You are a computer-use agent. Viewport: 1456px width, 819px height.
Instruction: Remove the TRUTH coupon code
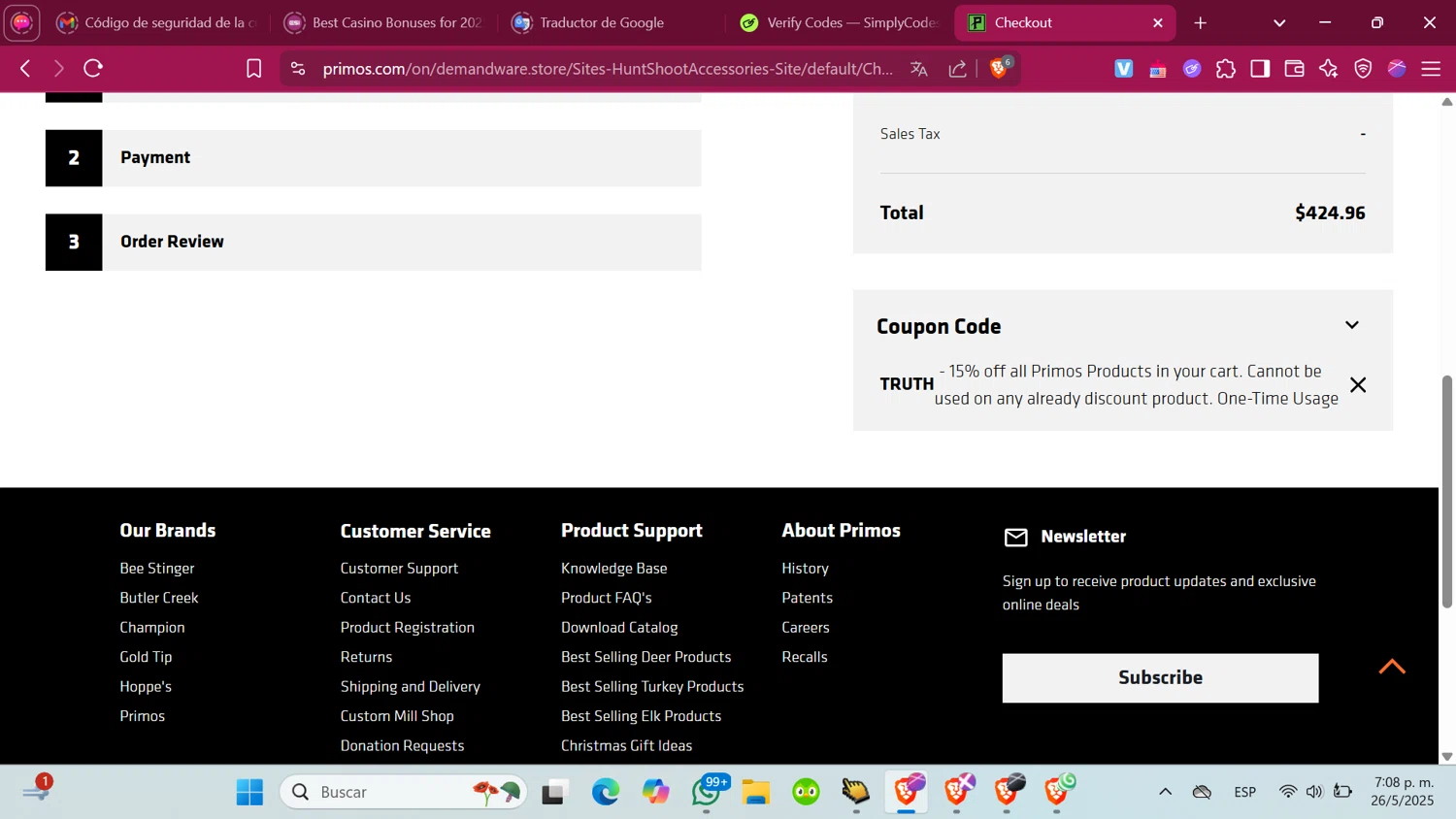1358,385
